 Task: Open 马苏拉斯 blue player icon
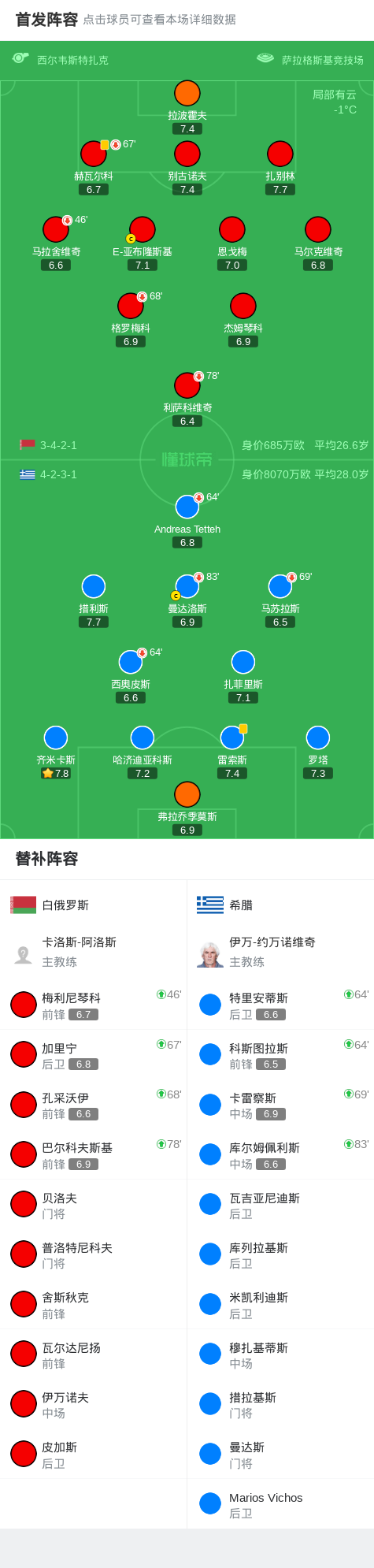pyautogui.click(x=280, y=586)
